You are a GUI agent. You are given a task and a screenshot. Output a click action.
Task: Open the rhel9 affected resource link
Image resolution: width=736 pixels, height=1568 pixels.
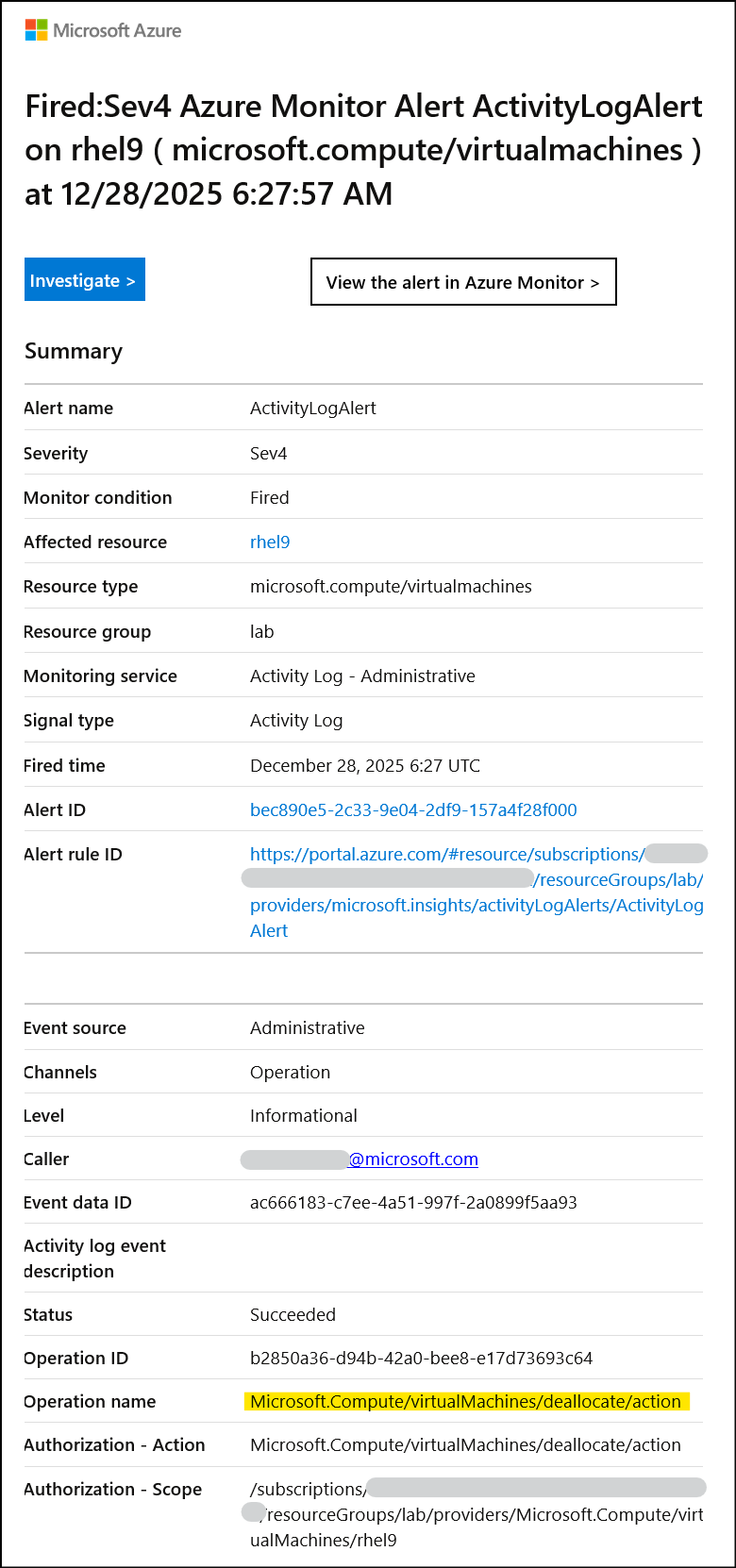pyautogui.click(x=270, y=542)
